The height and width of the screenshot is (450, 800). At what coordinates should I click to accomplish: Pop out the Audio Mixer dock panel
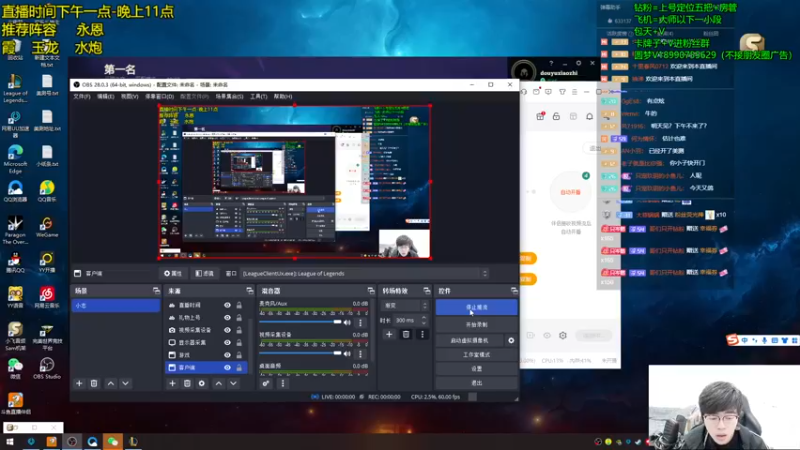point(371,291)
